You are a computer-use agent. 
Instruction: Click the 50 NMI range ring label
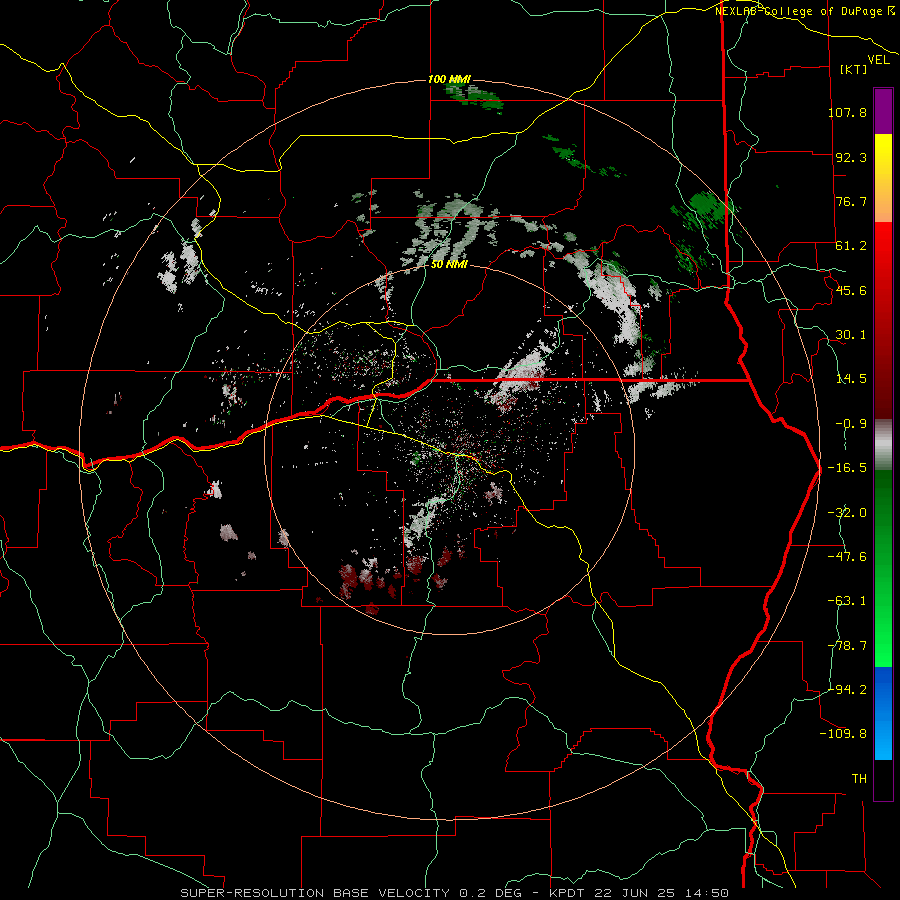click(x=449, y=264)
